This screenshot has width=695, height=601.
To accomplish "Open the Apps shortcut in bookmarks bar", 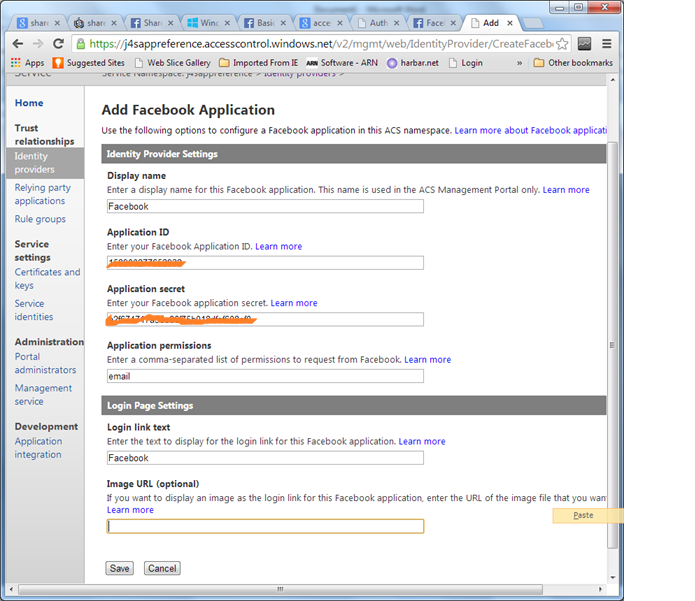I will [x=27, y=63].
